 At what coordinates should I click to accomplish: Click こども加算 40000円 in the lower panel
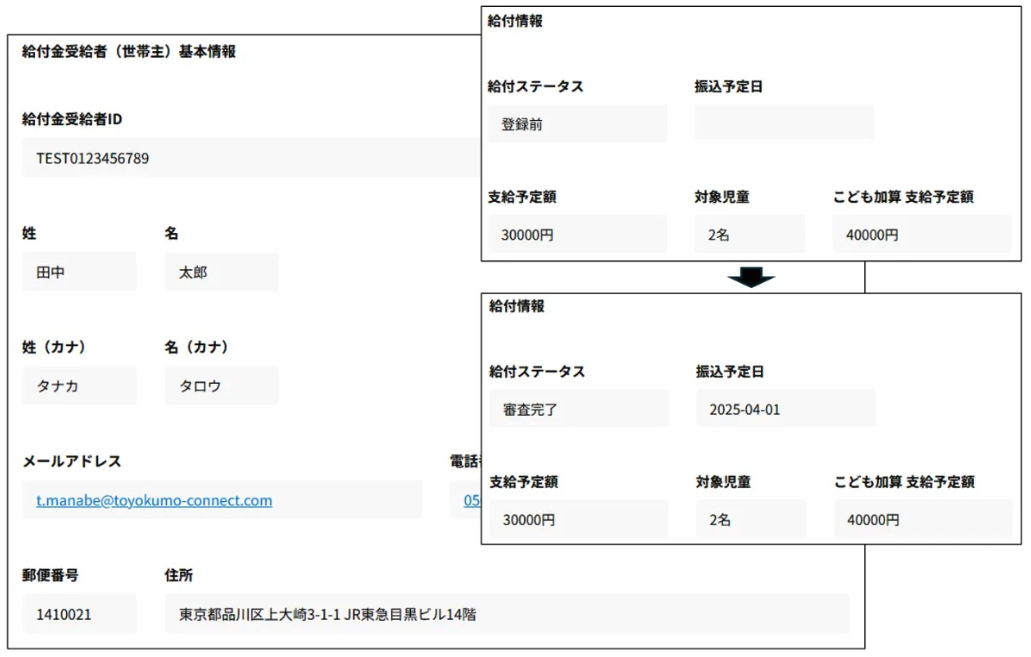[x=922, y=520]
